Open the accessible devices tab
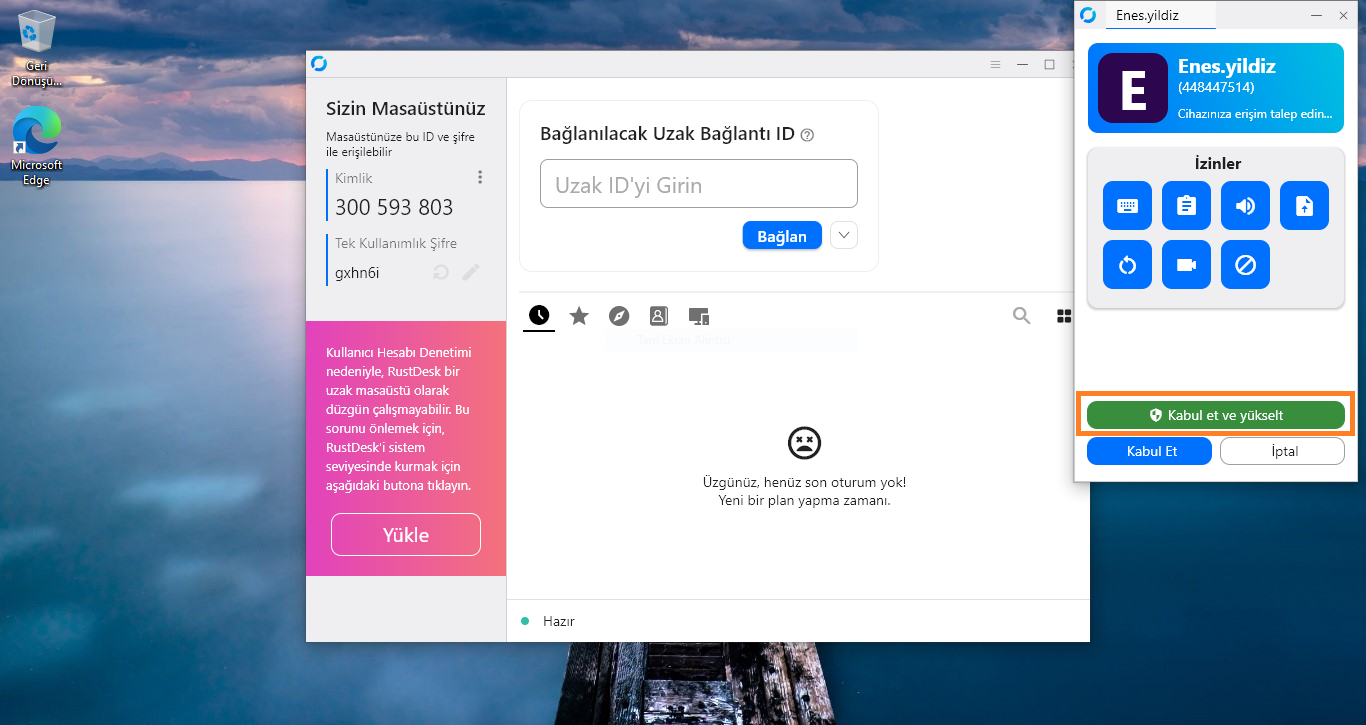 point(699,316)
